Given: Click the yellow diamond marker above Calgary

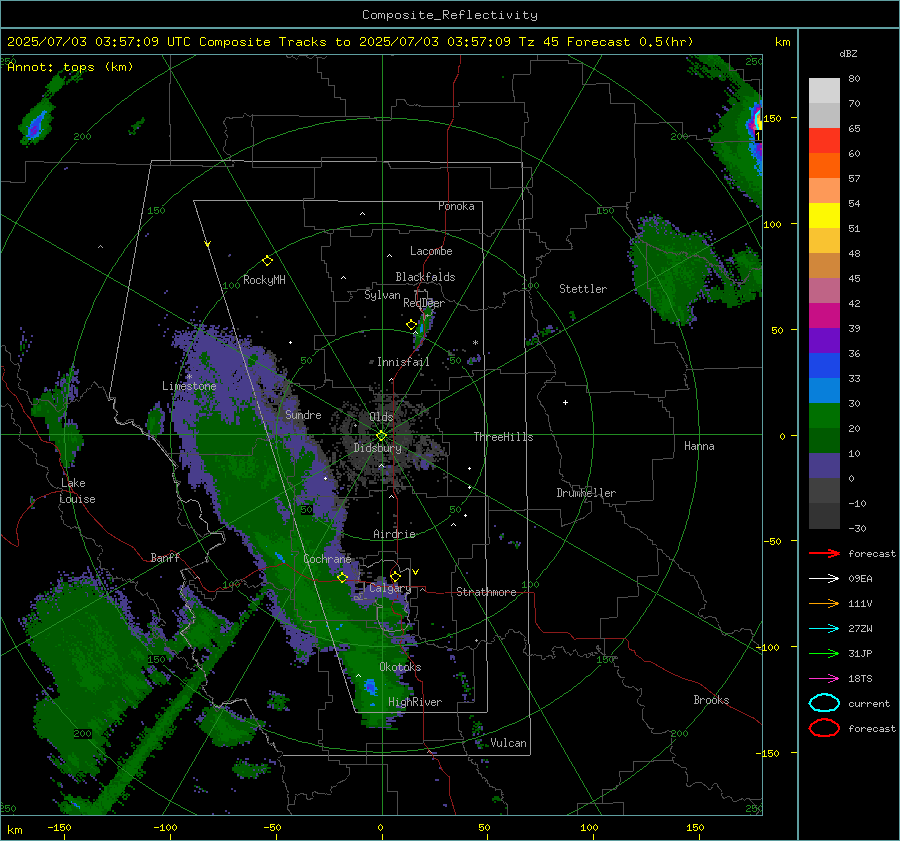Looking at the screenshot, I should 395,576.
